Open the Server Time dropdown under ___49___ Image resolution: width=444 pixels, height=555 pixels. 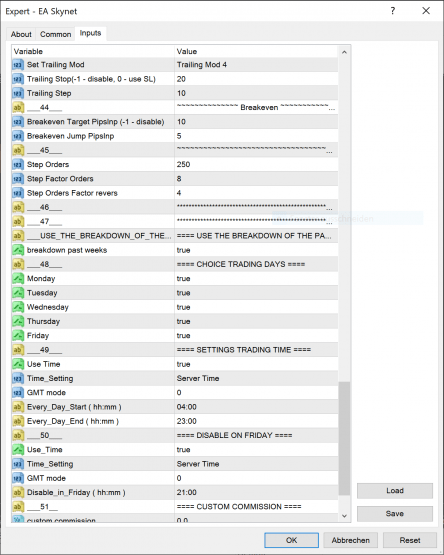click(x=256, y=378)
